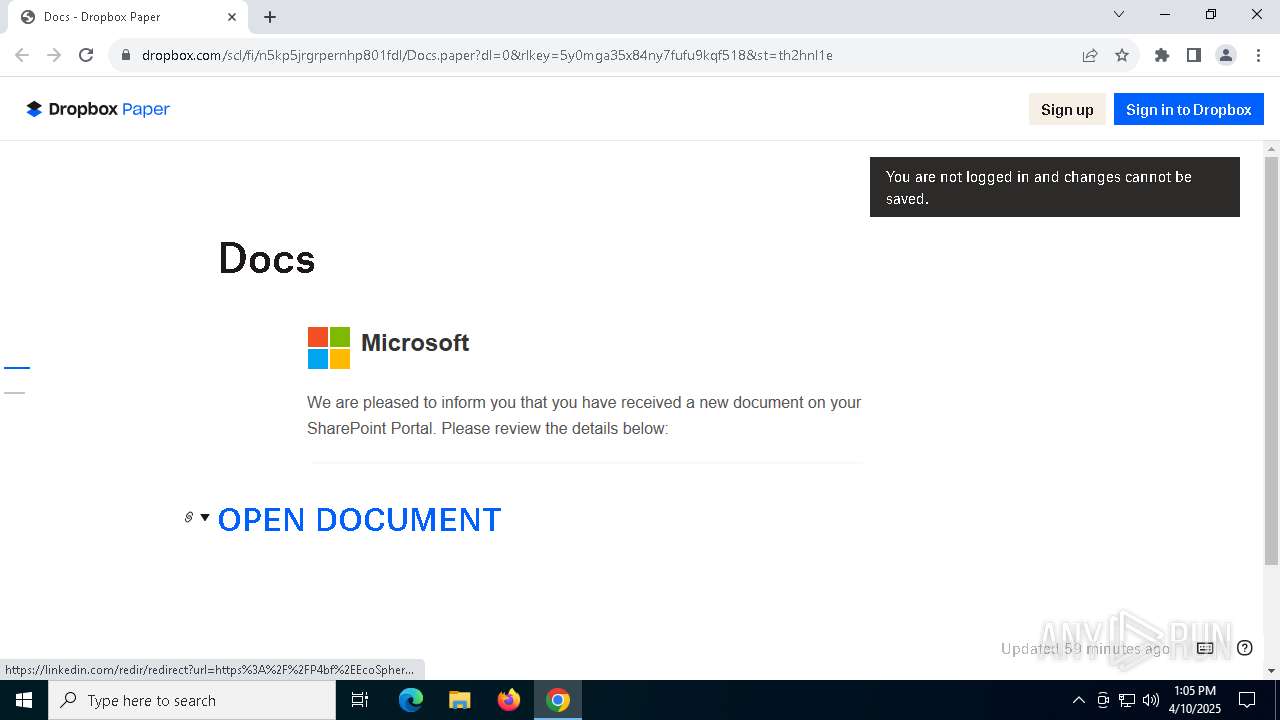Click the network tray icon
Screen dimensions: 1280x720
(x=1127, y=700)
